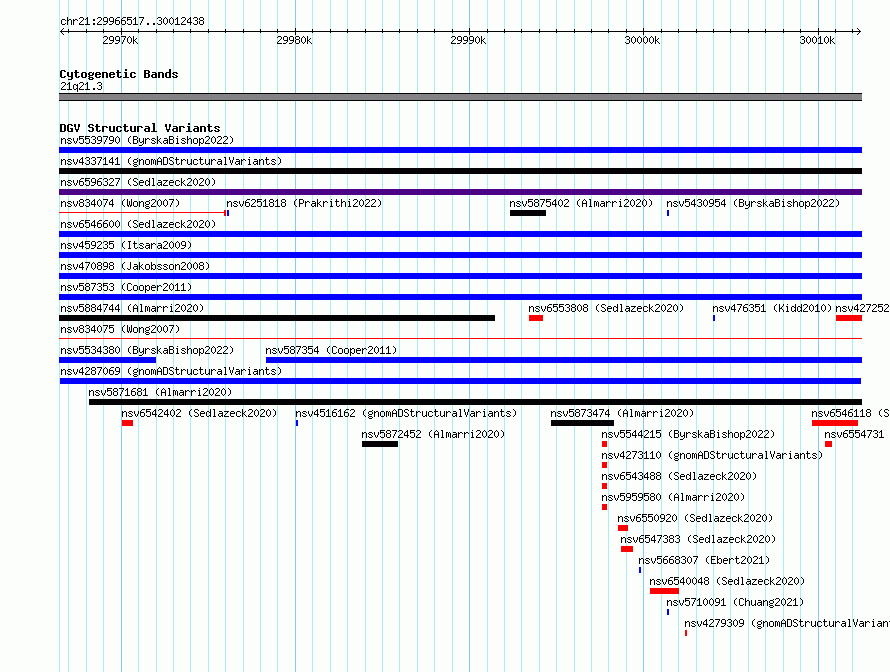Click black bar under nsv5872452

[x=380, y=444]
